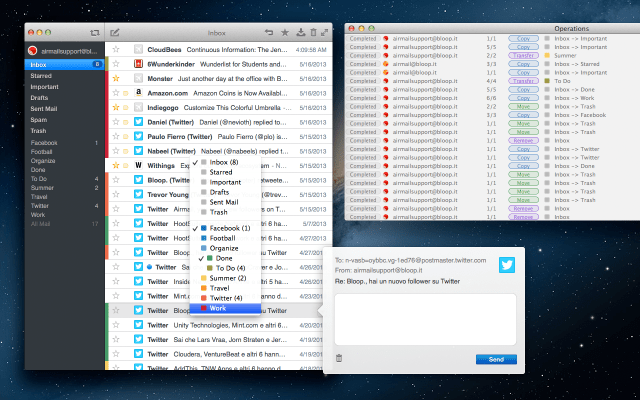640x400 pixels.
Task: Click the star icon in Inbox toolbar
Action: coord(285,33)
